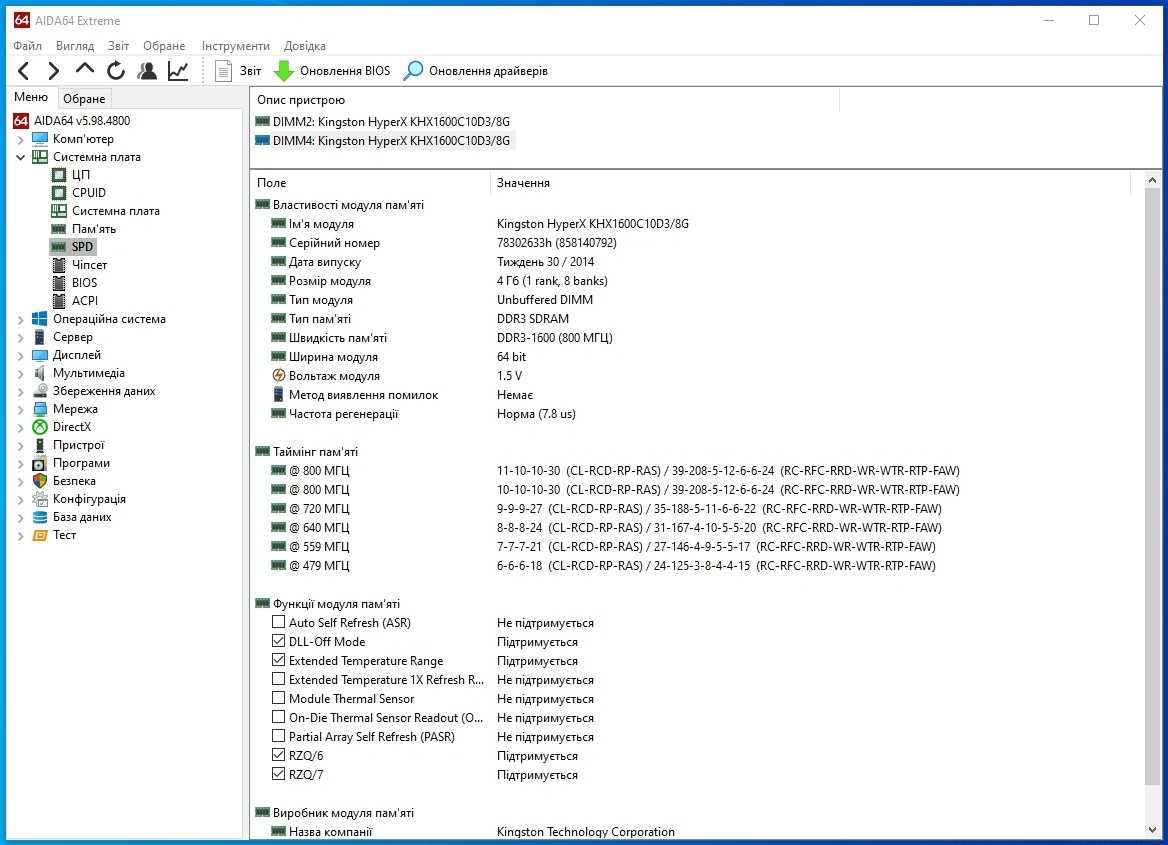Click the driver update magnifier icon
The height and width of the screenshot is (845, 1168).
click(x=413, y=71)
